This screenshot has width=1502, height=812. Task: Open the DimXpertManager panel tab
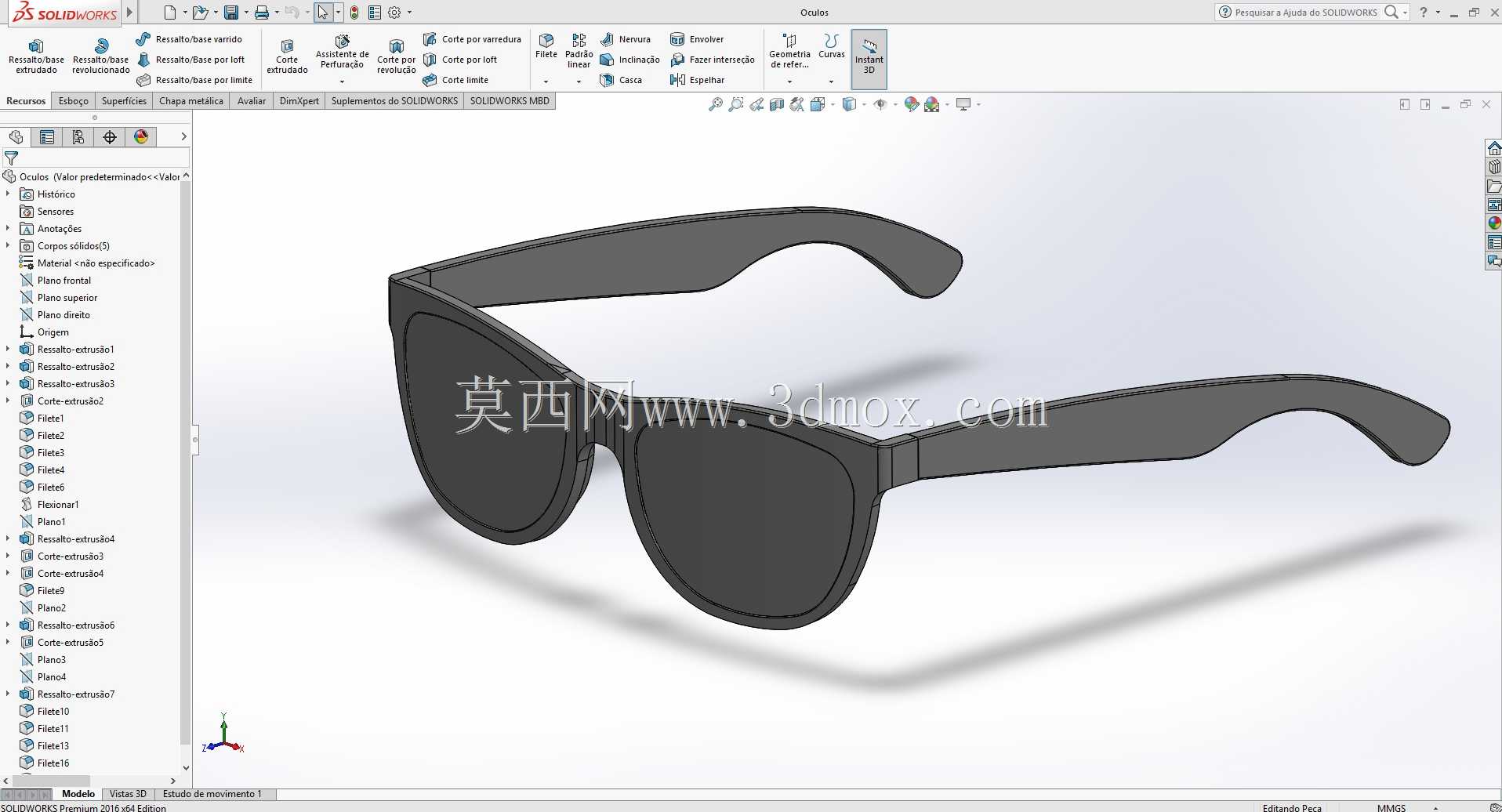click(x=110, y=137)
